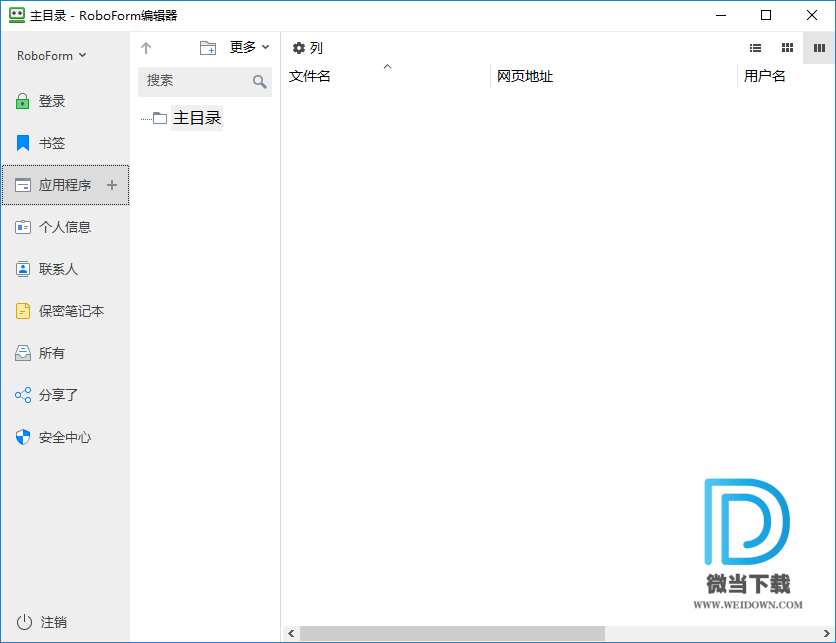Open the 更多 more dropdown
Viewport: 836px width, 643px height.
(x=250, y=47)
